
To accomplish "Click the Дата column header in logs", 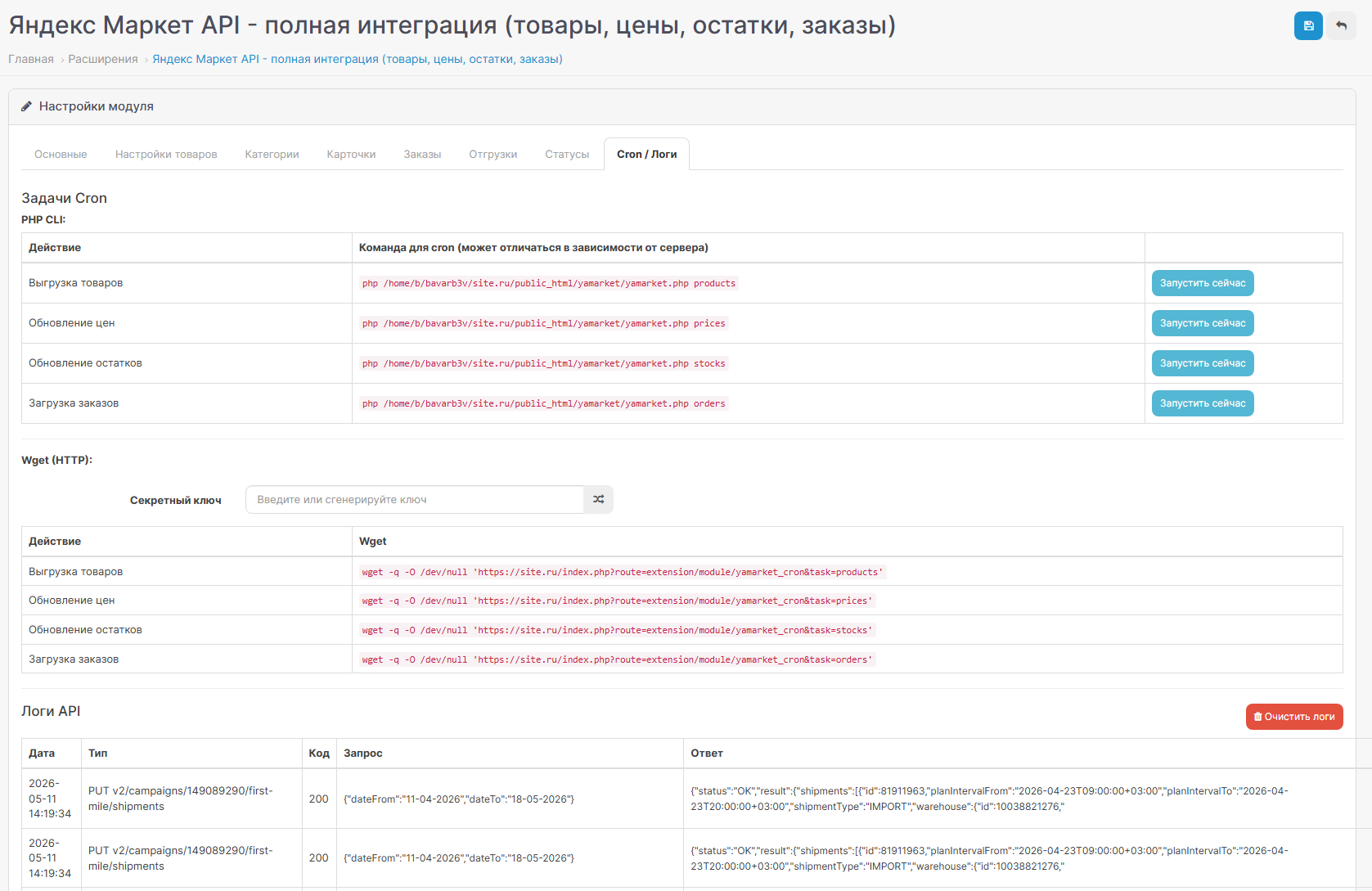I will pos(42,754).
